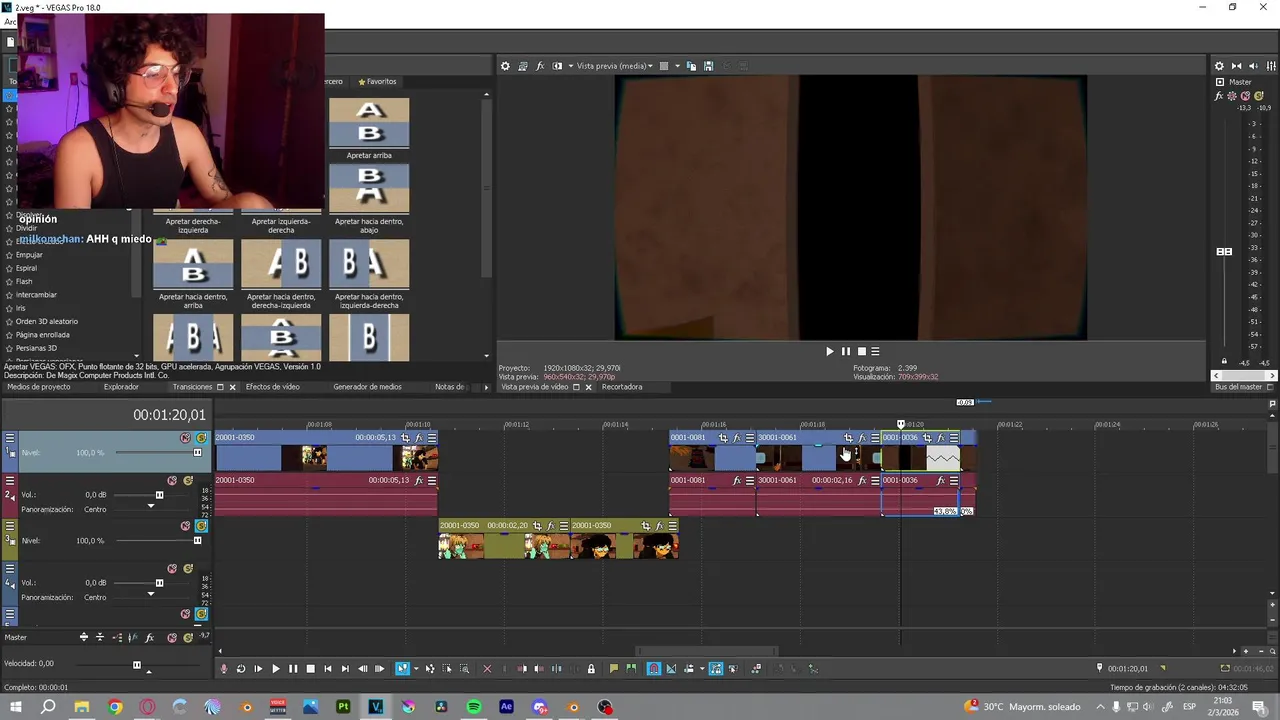Image resolution: width=1280 pixels, height=720 pixels.
Task: Solo audio track 4
Action: click(186, 568)
